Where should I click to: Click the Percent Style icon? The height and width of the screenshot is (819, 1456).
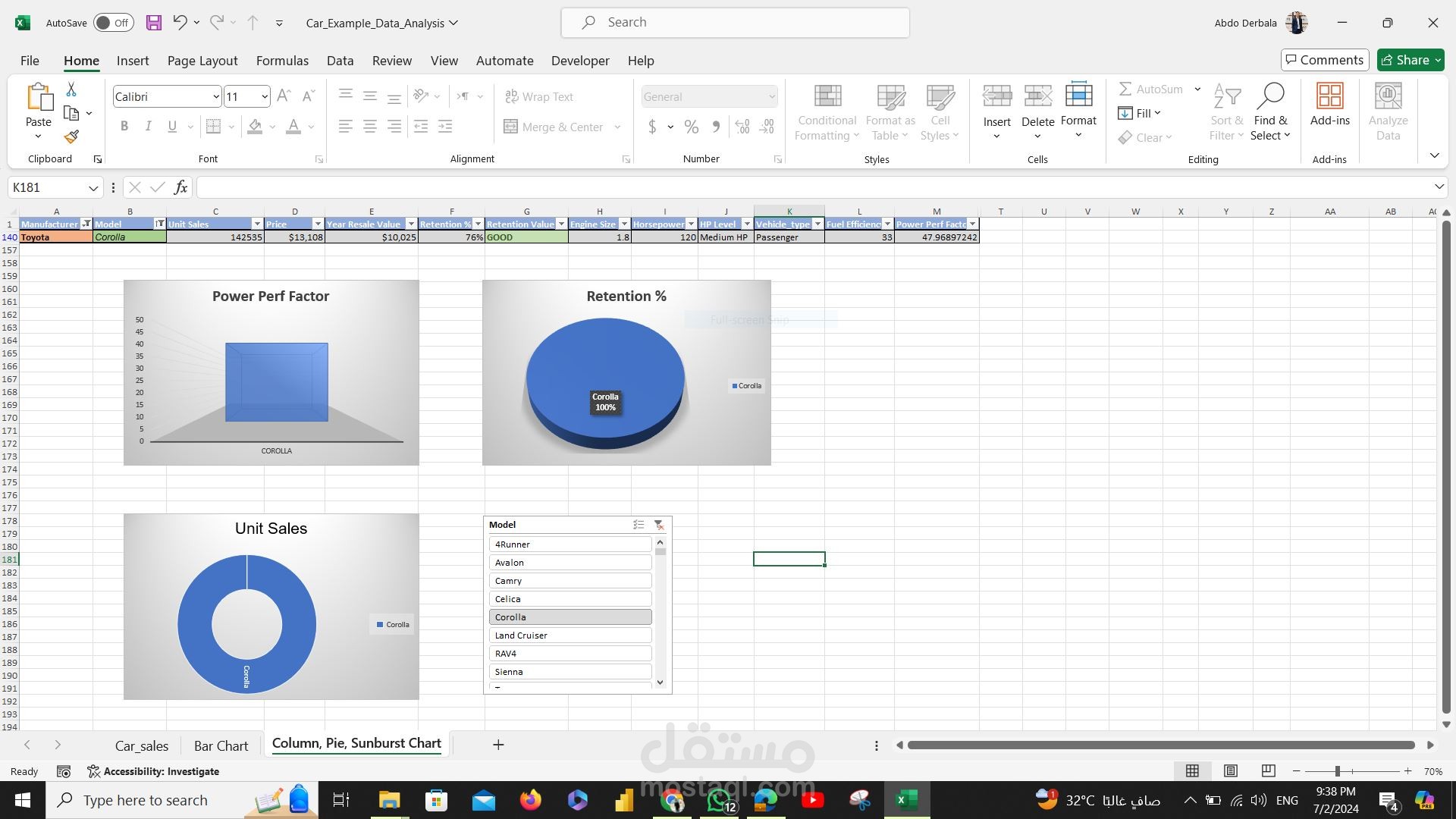[691, 127]
